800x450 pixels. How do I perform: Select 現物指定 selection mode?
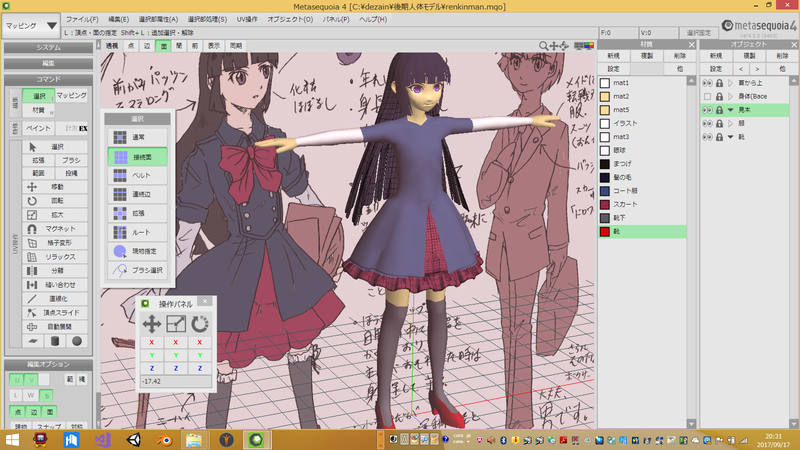pos(137,251)
